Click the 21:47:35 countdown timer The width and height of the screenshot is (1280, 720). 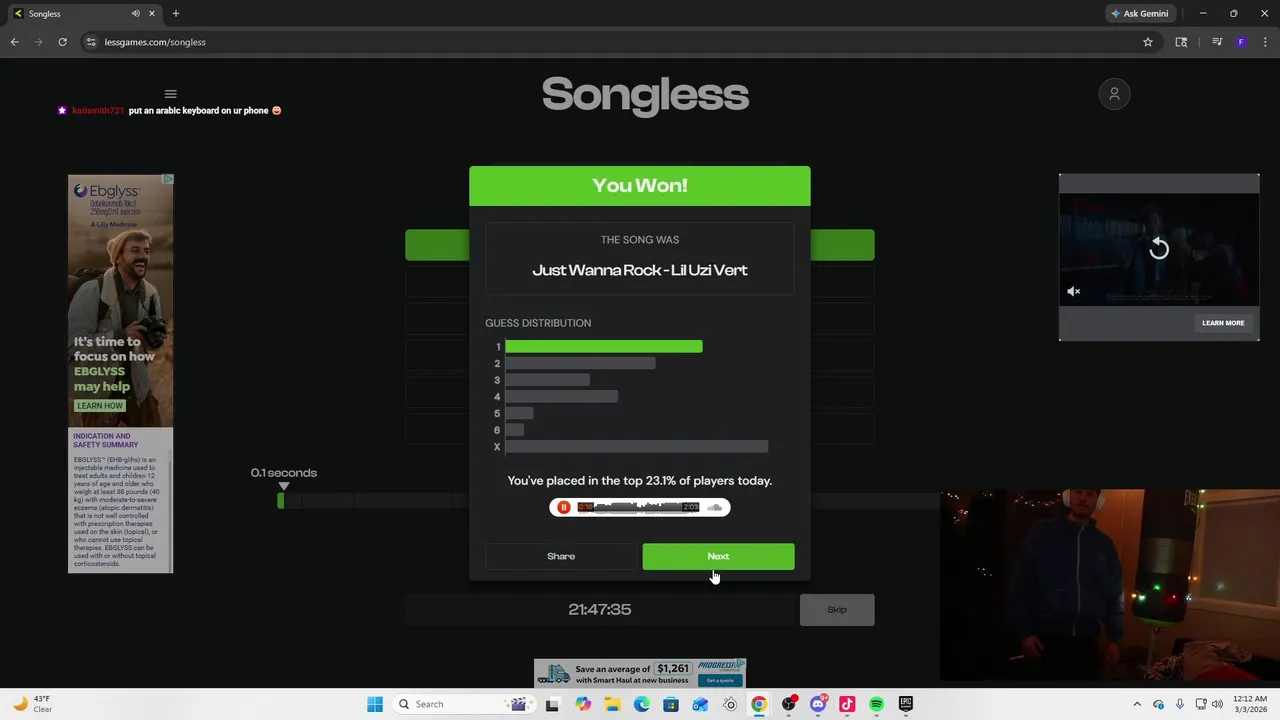click(600, 609)
